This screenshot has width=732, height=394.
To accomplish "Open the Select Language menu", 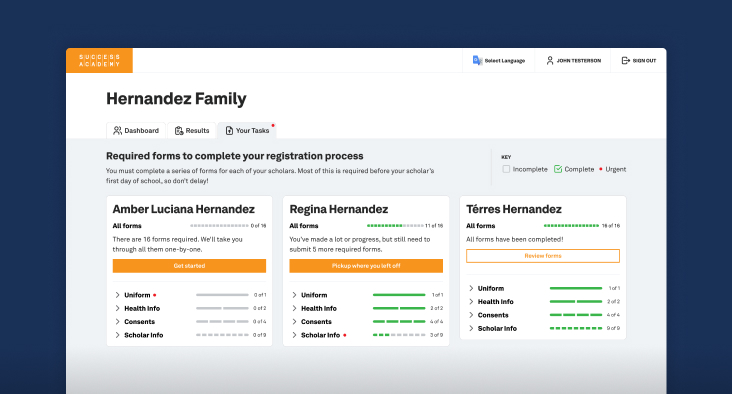I will coord(499,61).
